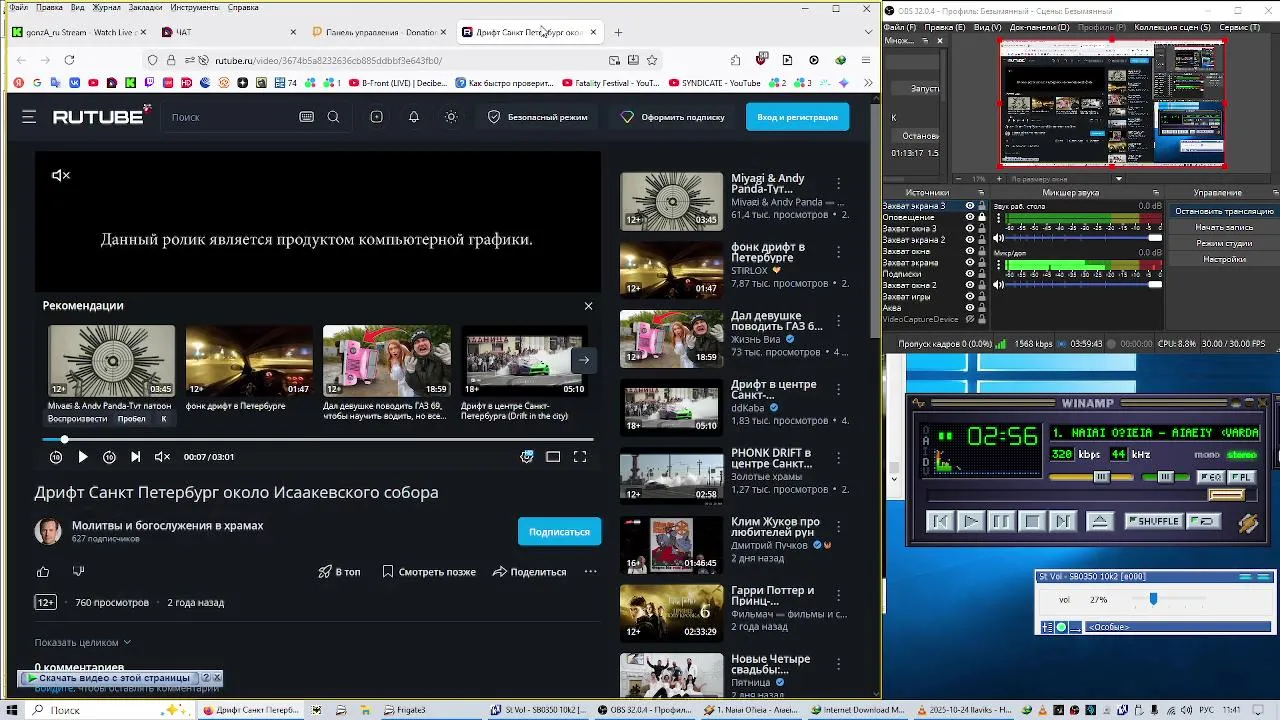Click Оформить подписку button

[673, 117]
